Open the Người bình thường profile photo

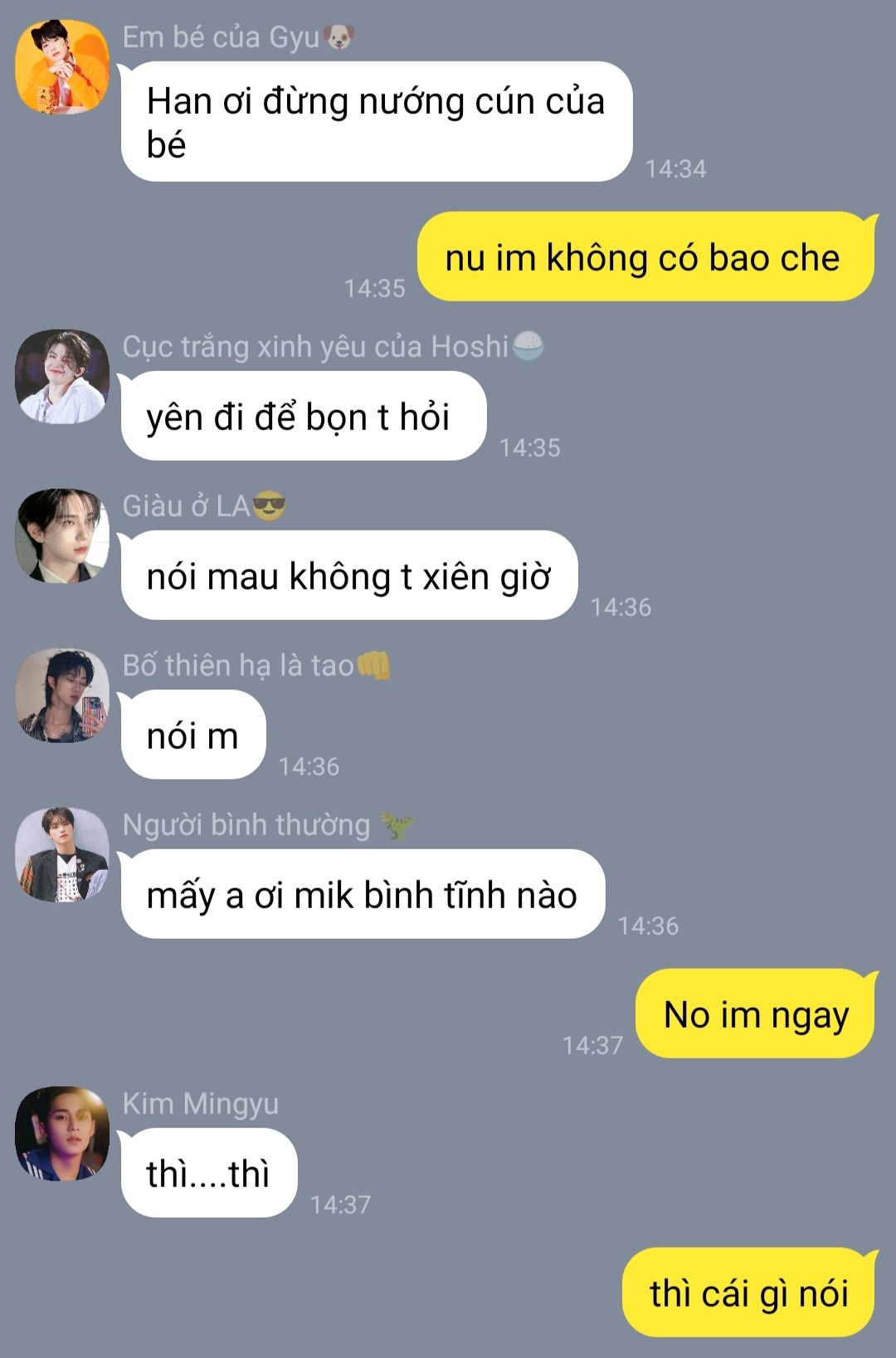coord(62,854)
